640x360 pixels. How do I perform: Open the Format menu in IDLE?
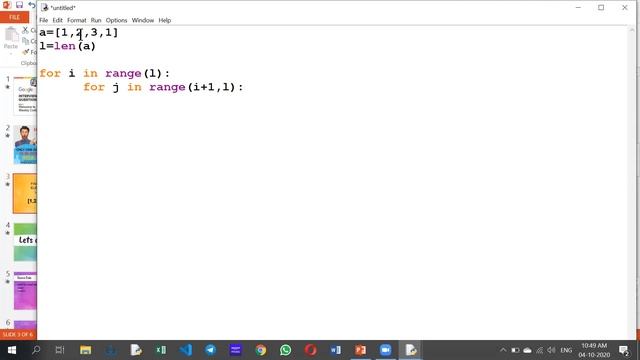[77, 20]
